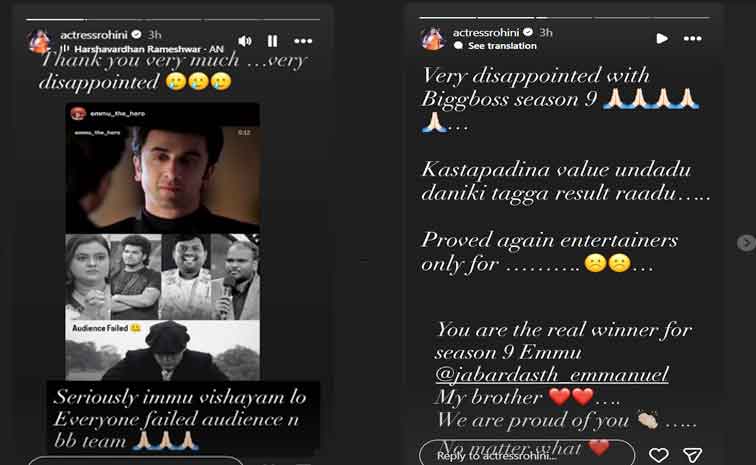Viewport: 756px width, 465px height.
Task: Click Reply to actressrohini field
Action: [527, 455]
